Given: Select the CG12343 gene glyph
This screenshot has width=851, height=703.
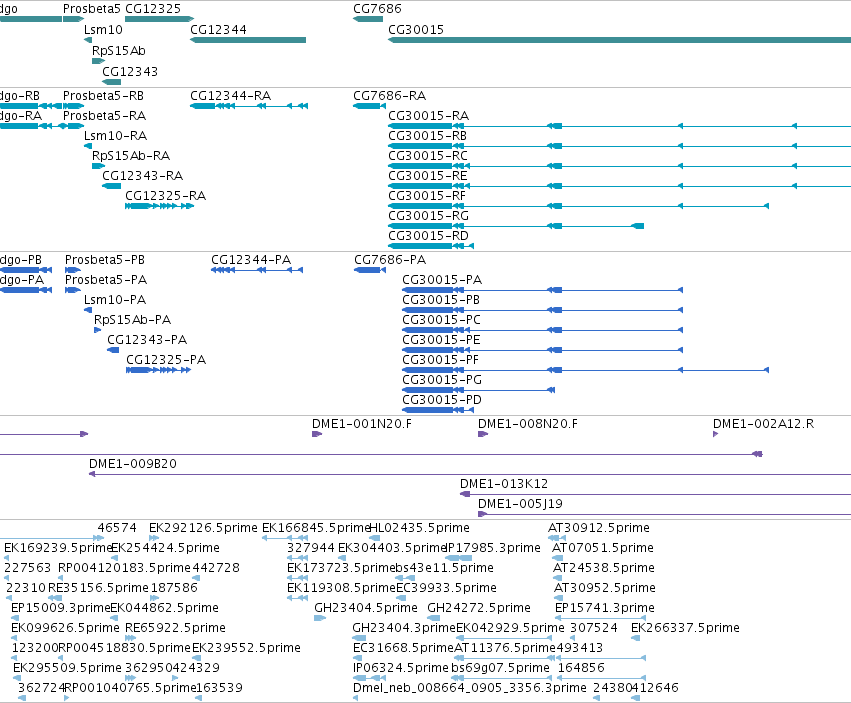Looking at the screenshot, I should (111, 82).
